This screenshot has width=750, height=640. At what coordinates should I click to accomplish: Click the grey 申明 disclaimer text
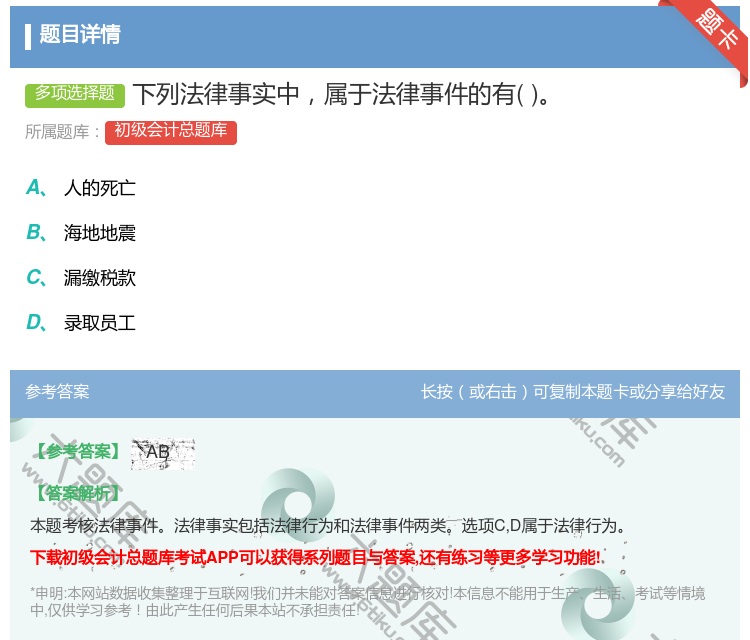pos(367,602)
